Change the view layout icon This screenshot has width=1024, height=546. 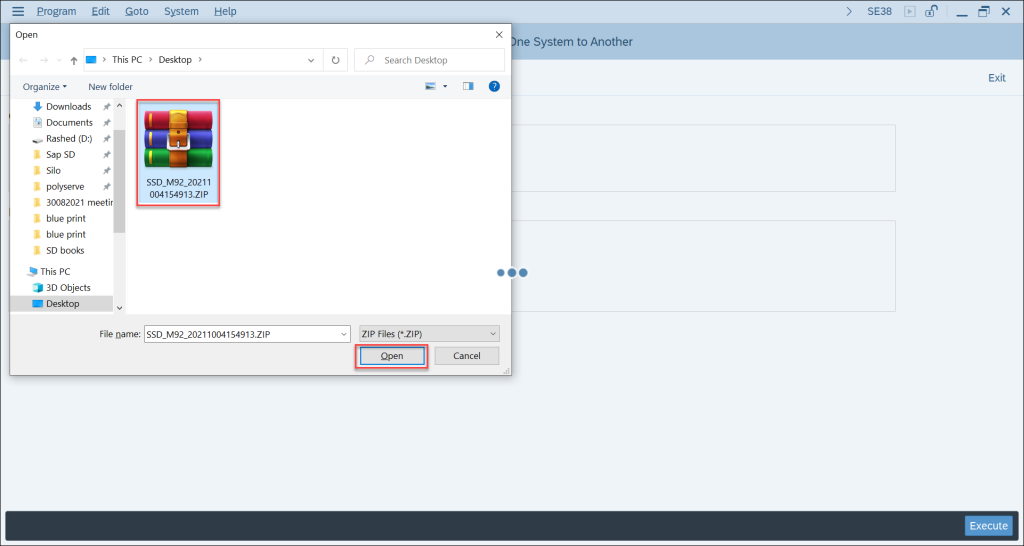click(430, 86)
